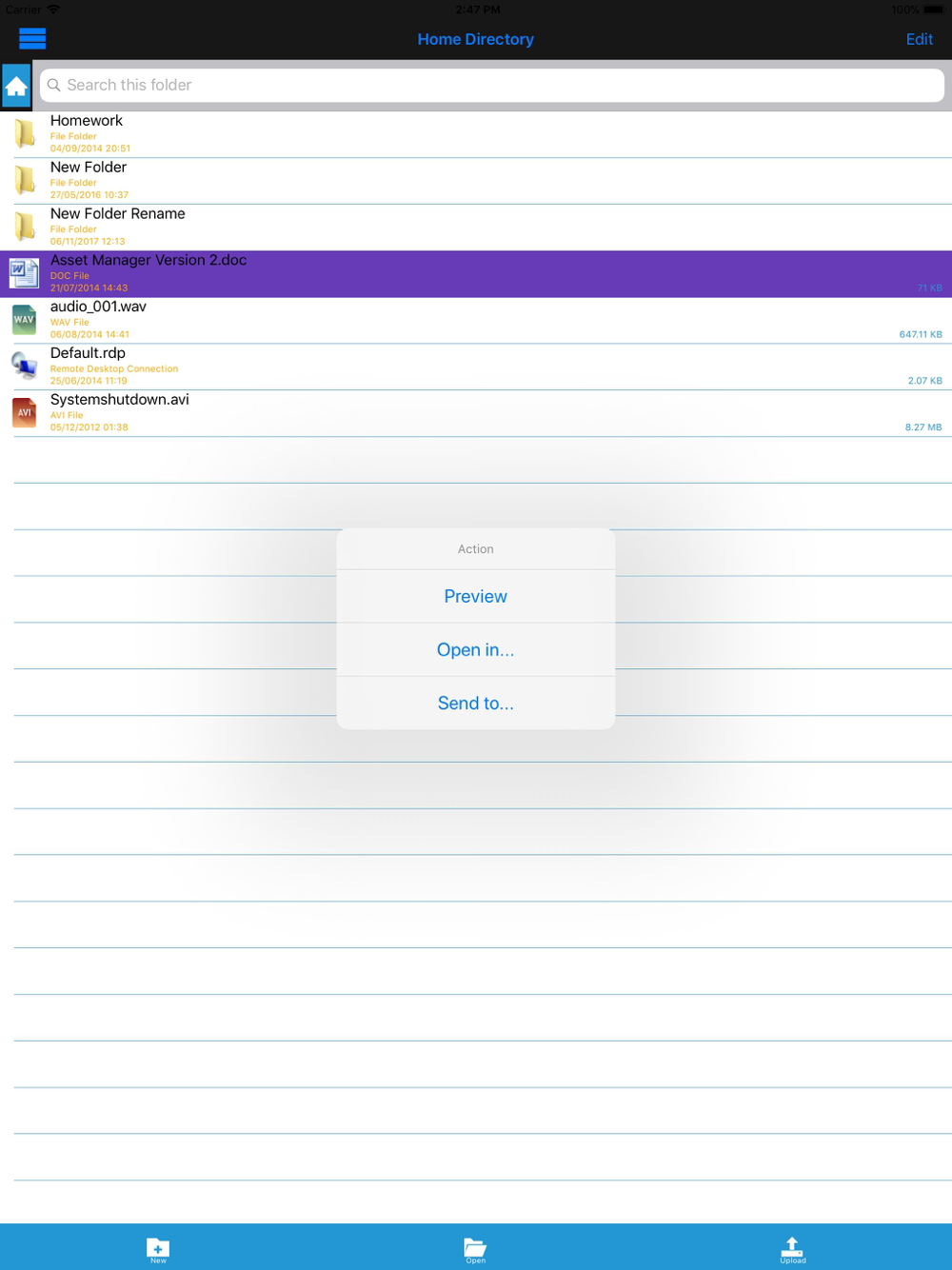
Task: Click the 21/07/2014 14:43 date
Action: [x=89, y=288]
